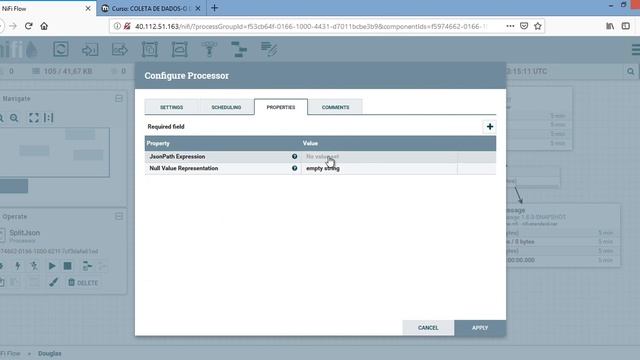Viewport: 640px width, 360px height.
Task: Select the Output Port icon in NiFi toolbar
Action: tap(120, 49)
